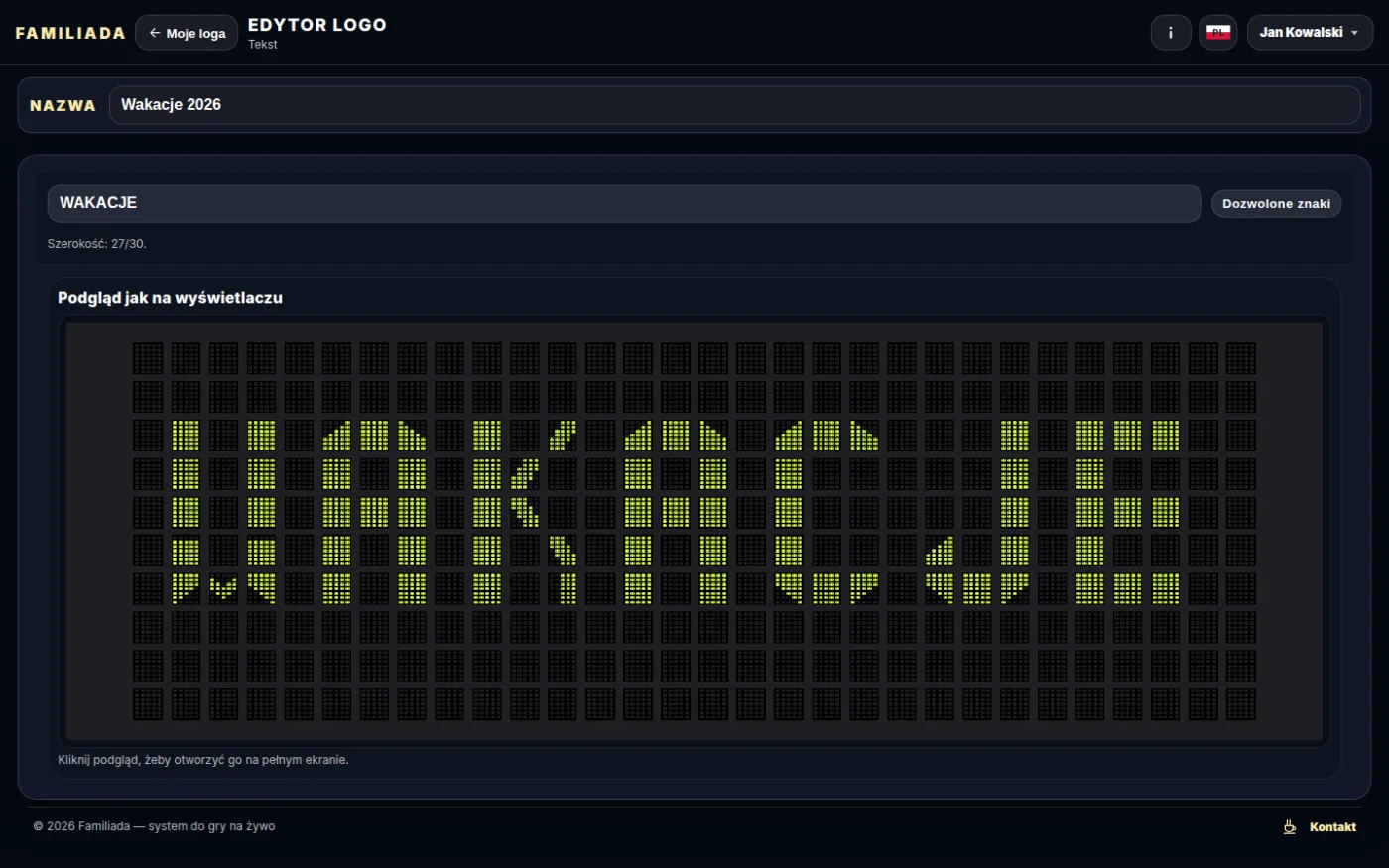Click the Dozwolone znaki button
1389x868 pixels.
(1276, 203)
